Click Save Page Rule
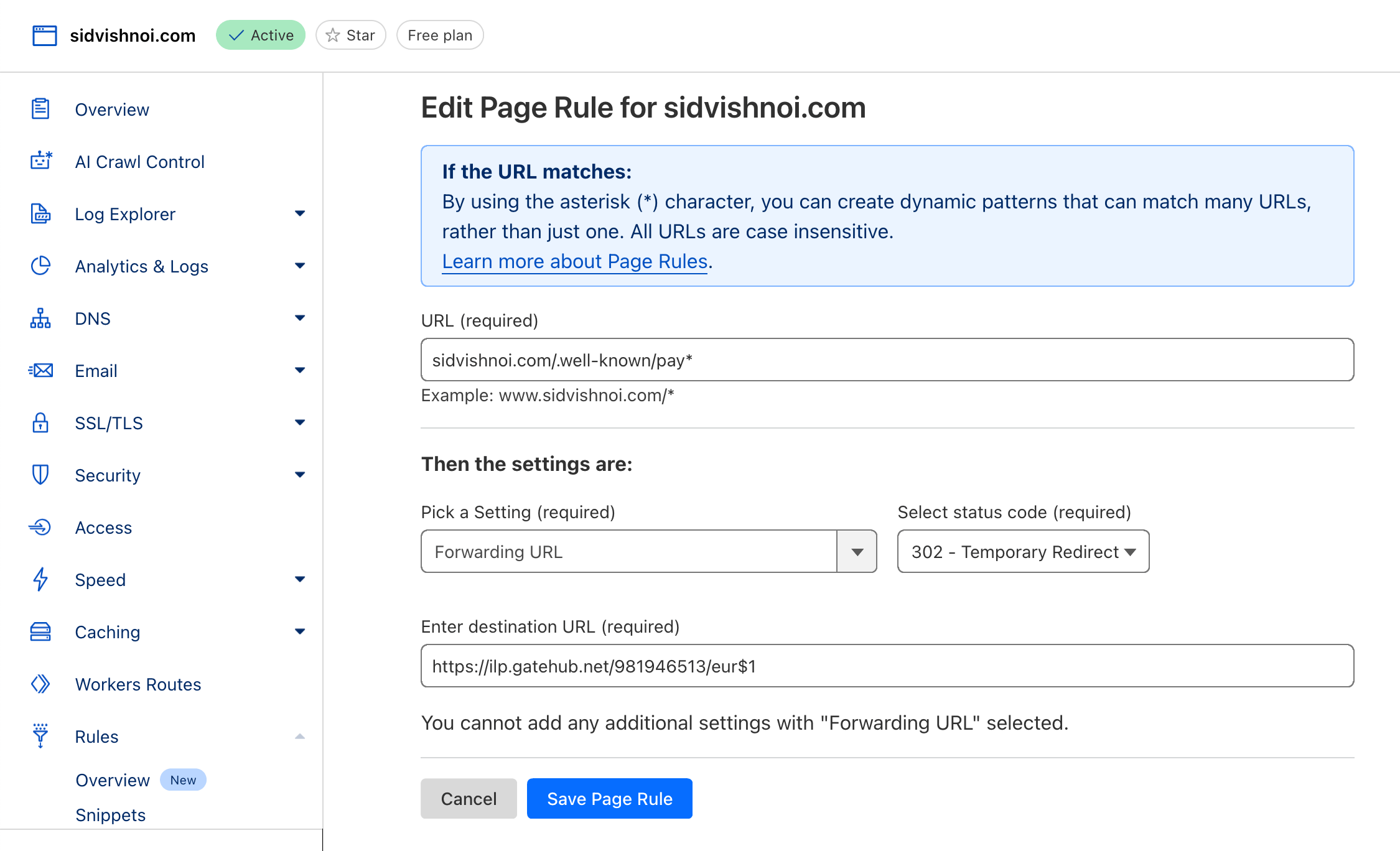 pos(609,798)
